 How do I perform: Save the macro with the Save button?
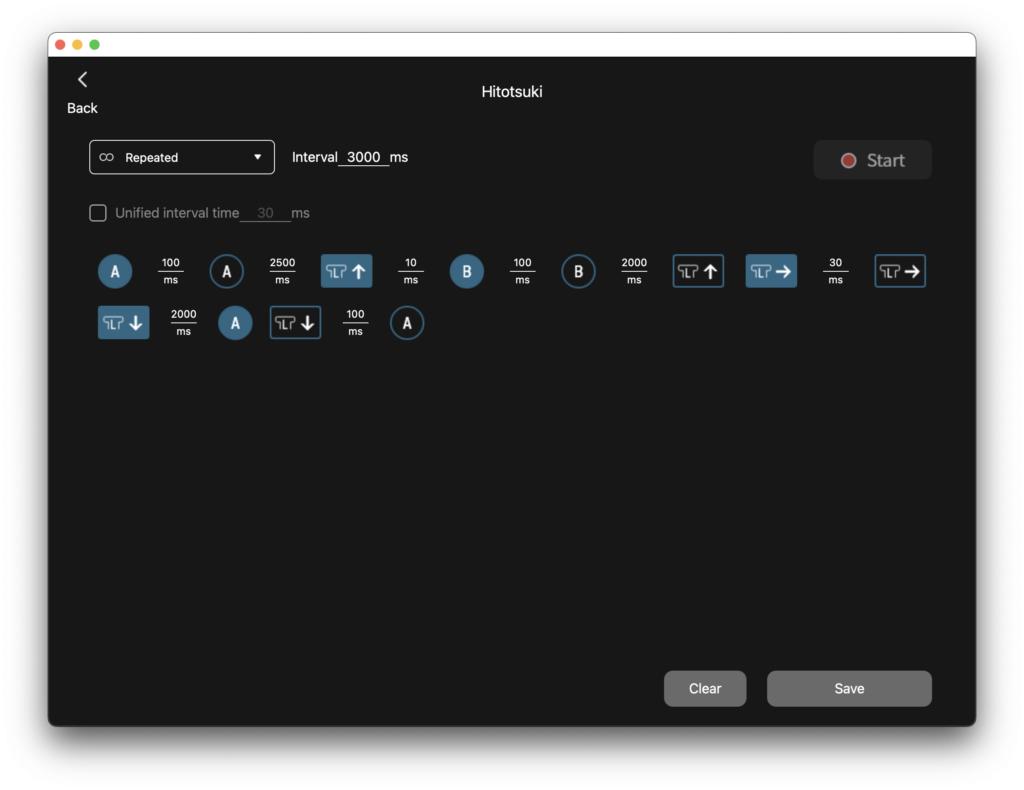point(849,688)
